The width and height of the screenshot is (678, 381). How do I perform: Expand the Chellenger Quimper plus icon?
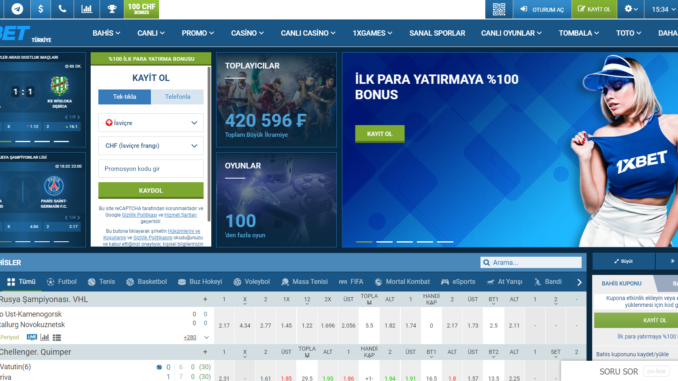point(205,352)
